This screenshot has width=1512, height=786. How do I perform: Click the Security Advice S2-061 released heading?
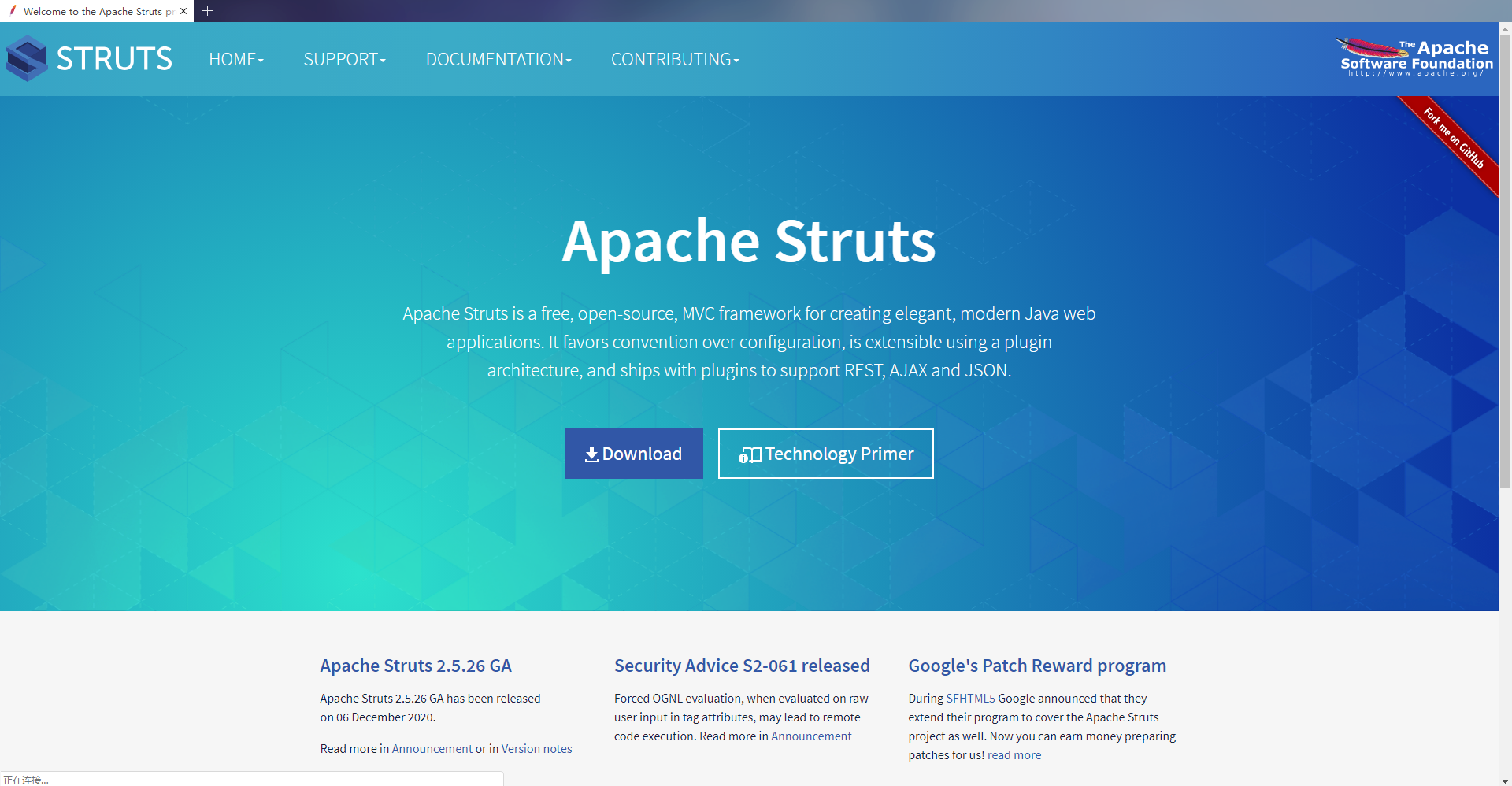[742, 666]
